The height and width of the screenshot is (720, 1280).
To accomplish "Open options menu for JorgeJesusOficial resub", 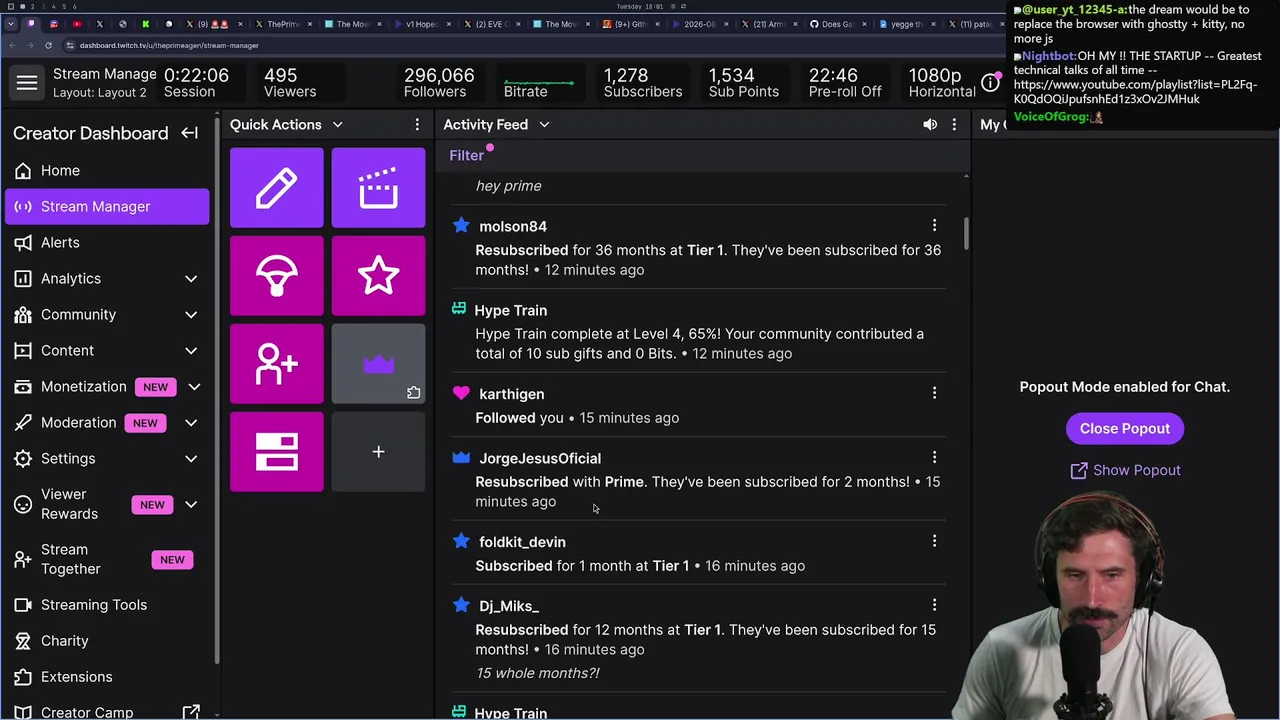I will [934, 458].
